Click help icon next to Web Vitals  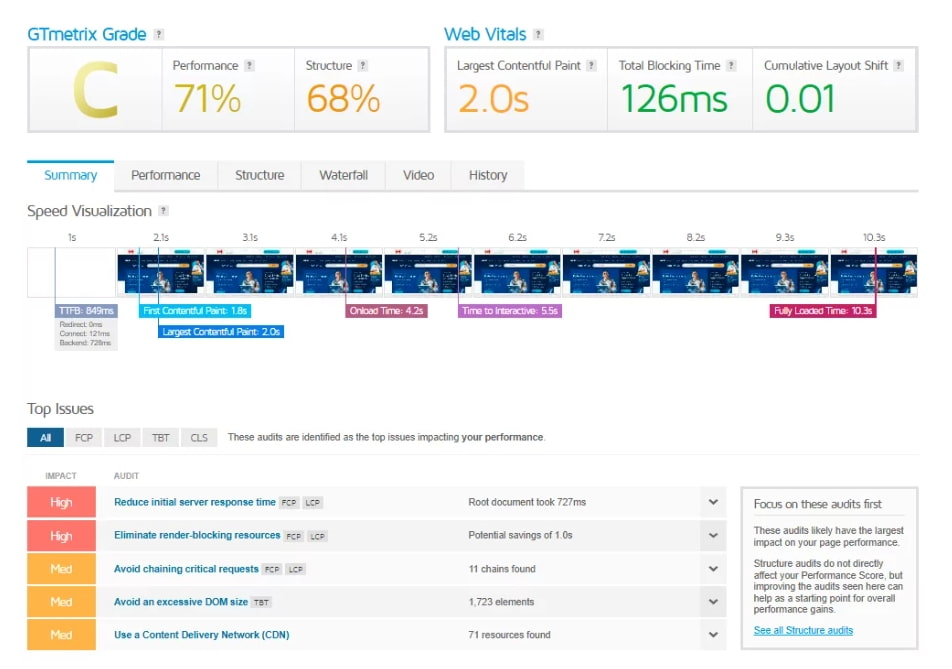pyautogui.click(x=539, y=35)
